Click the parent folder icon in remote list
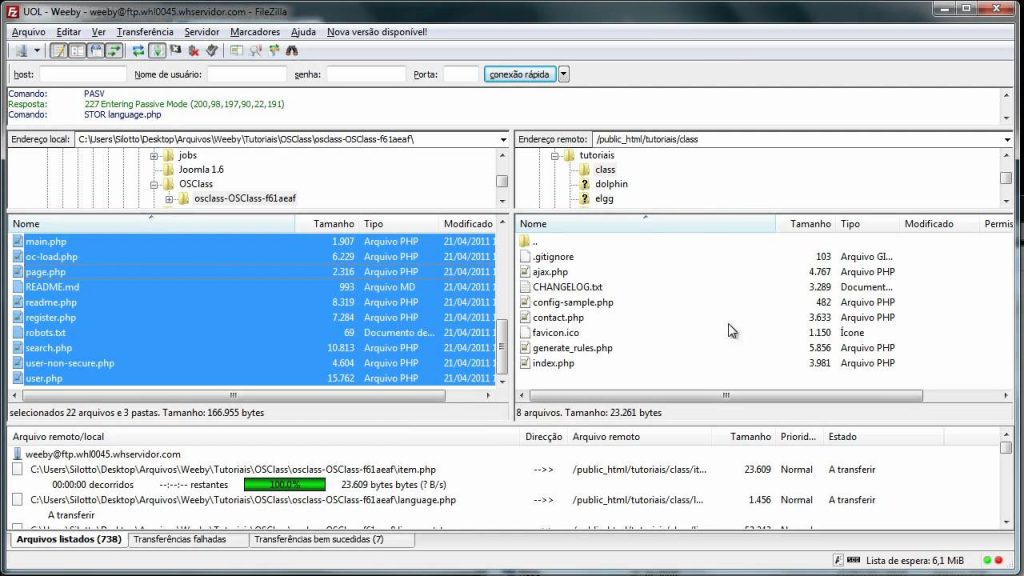Screen dimensions: 1024x576 (524, 241)
